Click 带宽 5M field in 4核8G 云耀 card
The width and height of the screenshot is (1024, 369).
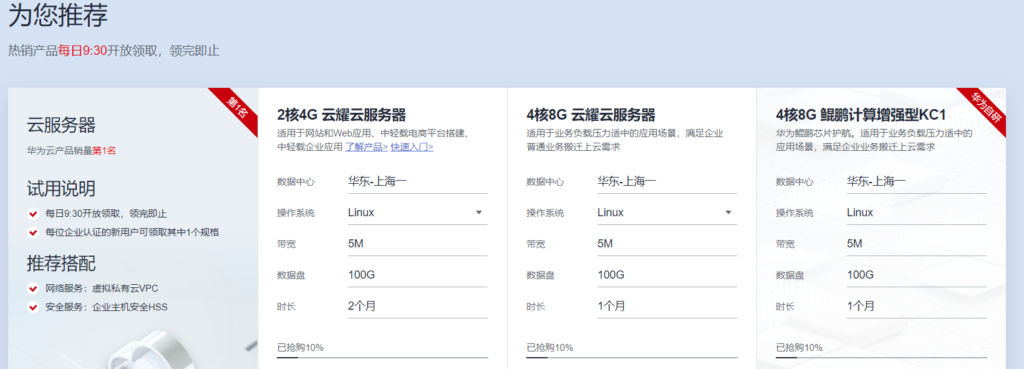(667, 244)
